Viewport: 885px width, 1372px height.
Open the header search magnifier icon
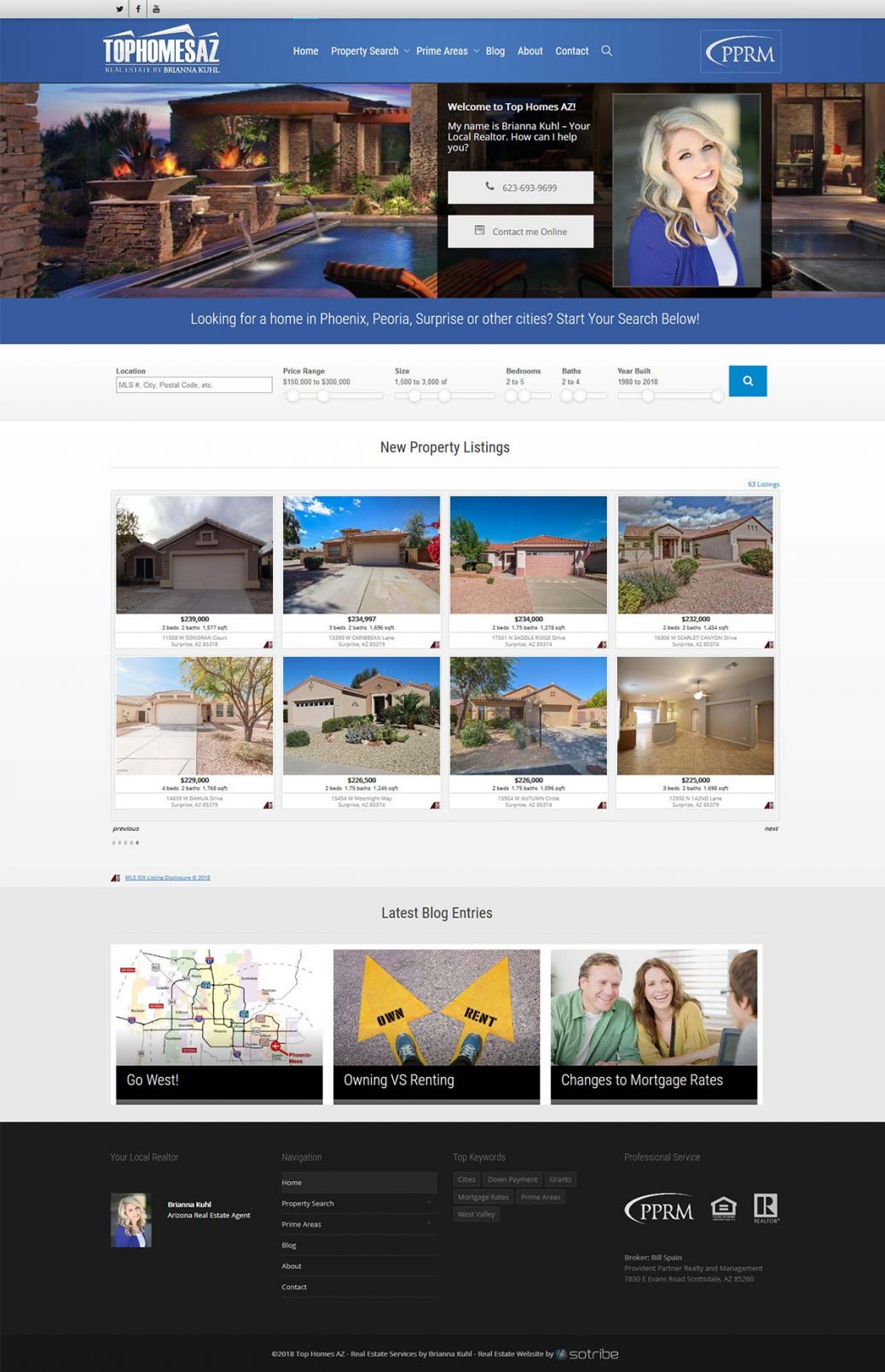[x=607, y=51]
